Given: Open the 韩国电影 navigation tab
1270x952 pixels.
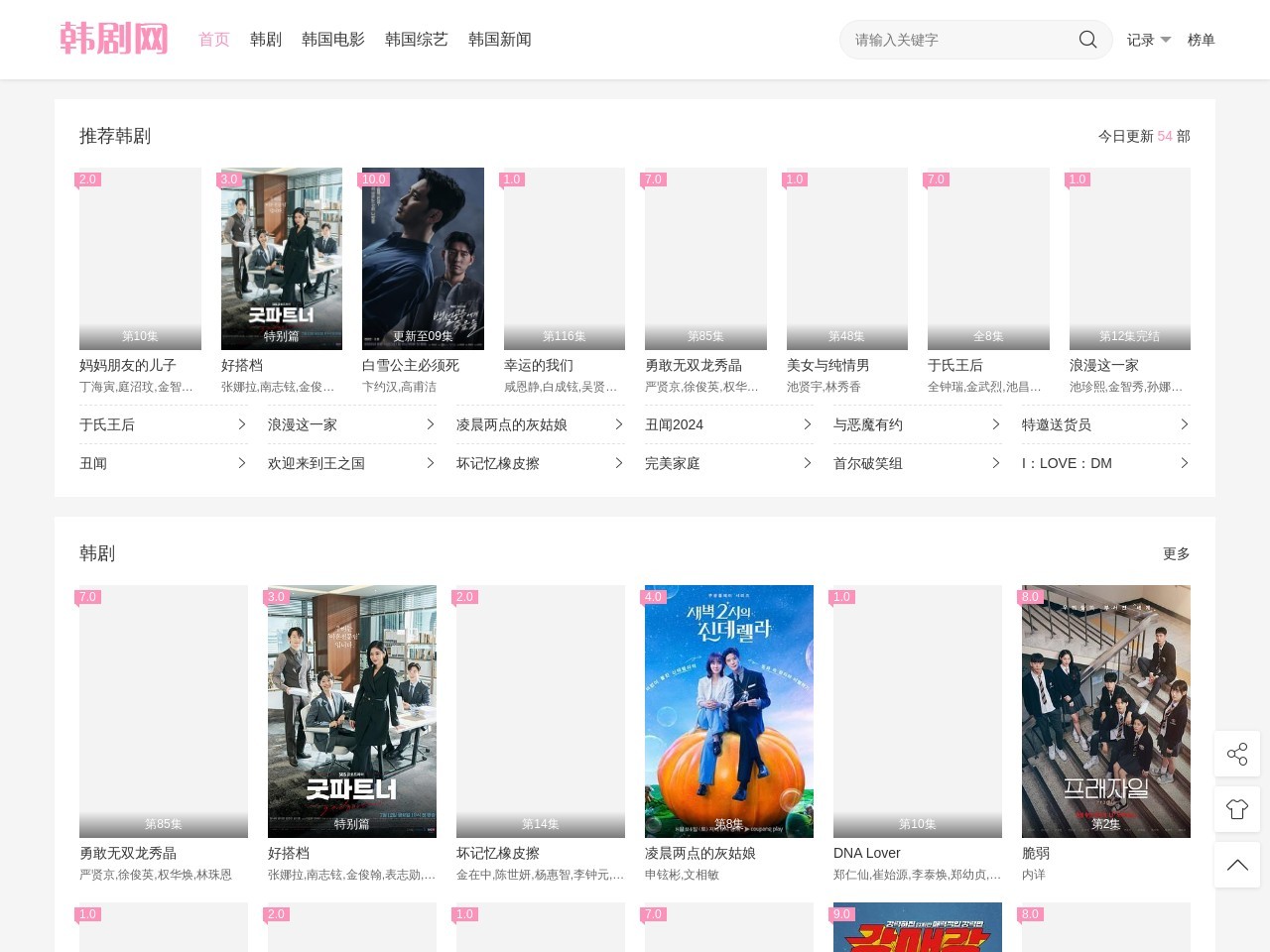Looking at the screenshot, I should point(333,40).
